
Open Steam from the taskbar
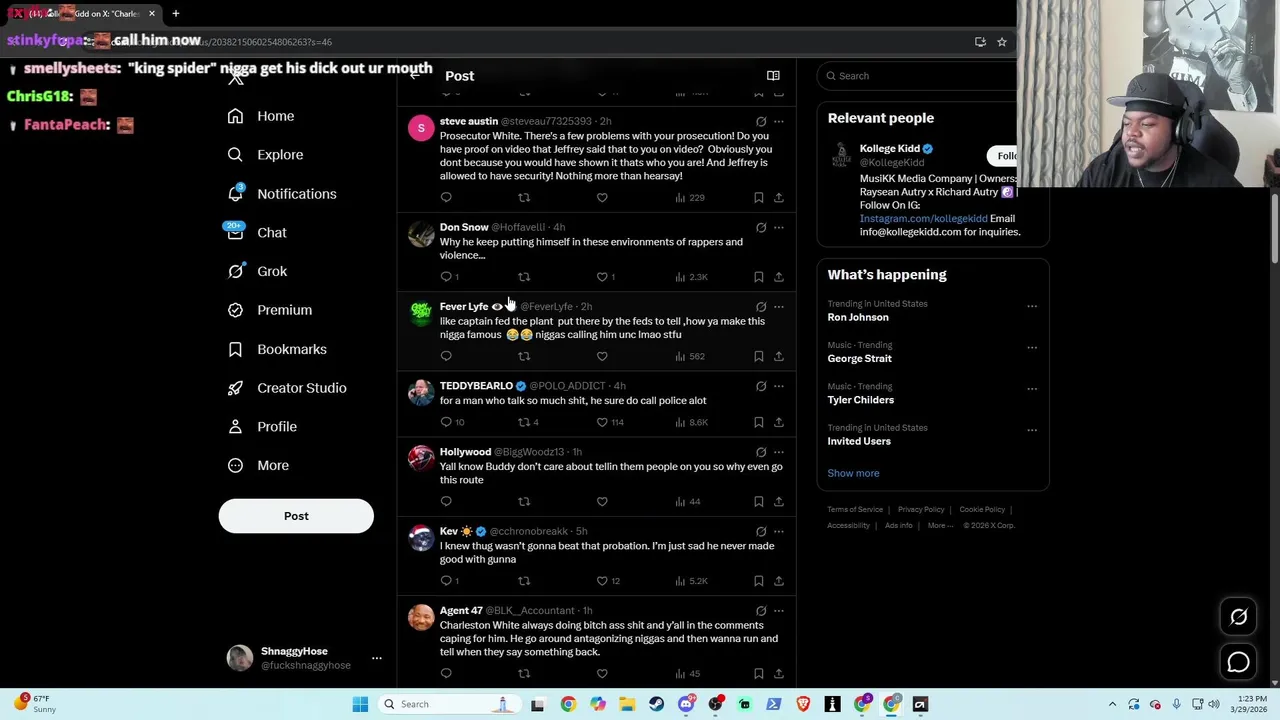pos(657,704)
